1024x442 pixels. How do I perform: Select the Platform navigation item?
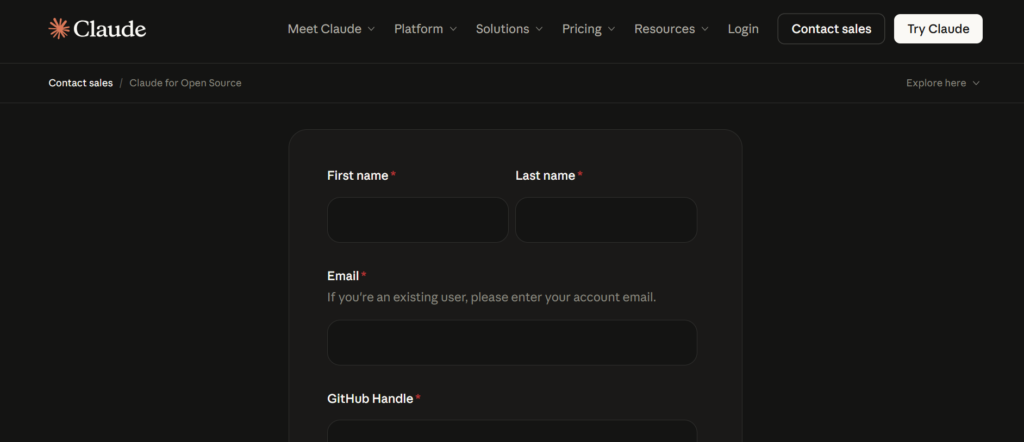(418, 29)
